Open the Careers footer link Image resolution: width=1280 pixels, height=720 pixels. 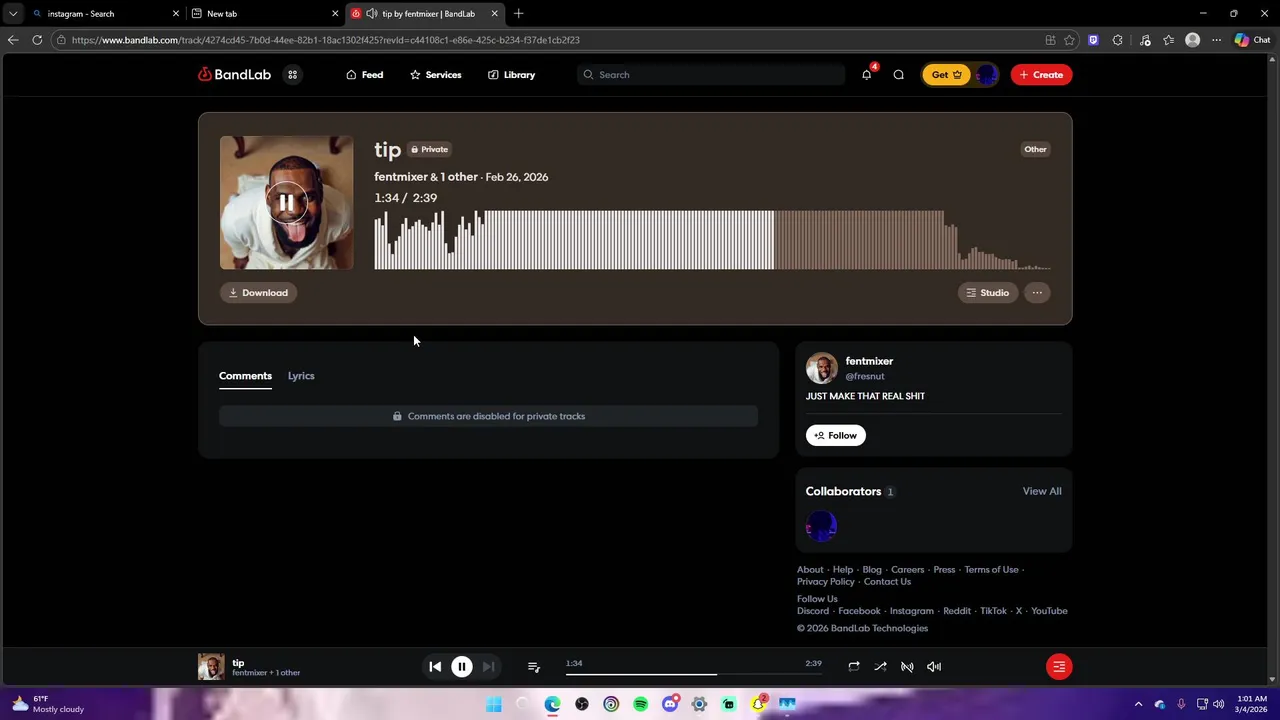[907, 570]
